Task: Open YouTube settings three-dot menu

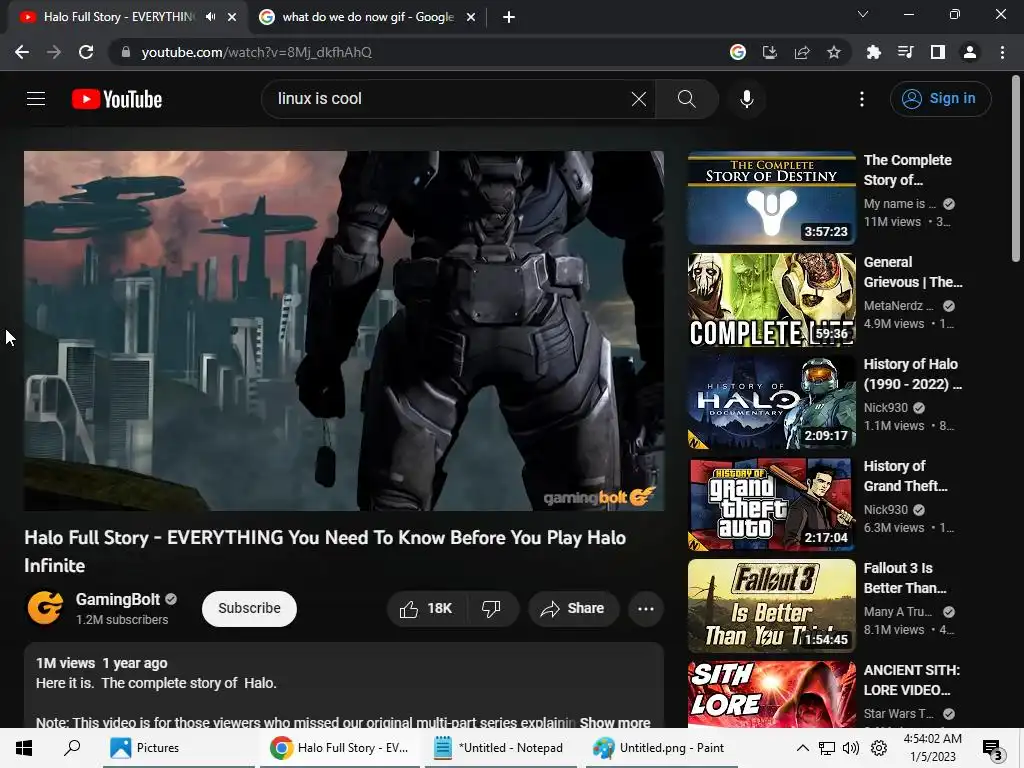Action: [861, 99]
